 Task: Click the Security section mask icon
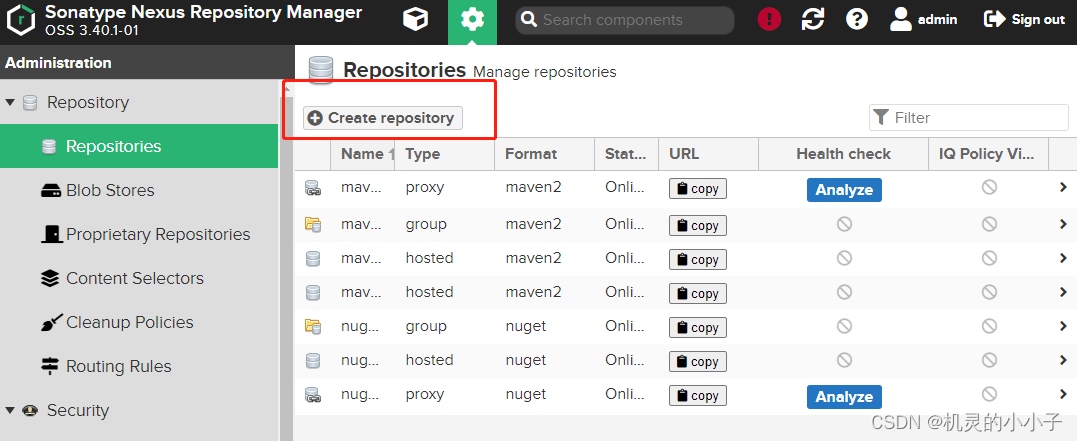pos(30,410)
